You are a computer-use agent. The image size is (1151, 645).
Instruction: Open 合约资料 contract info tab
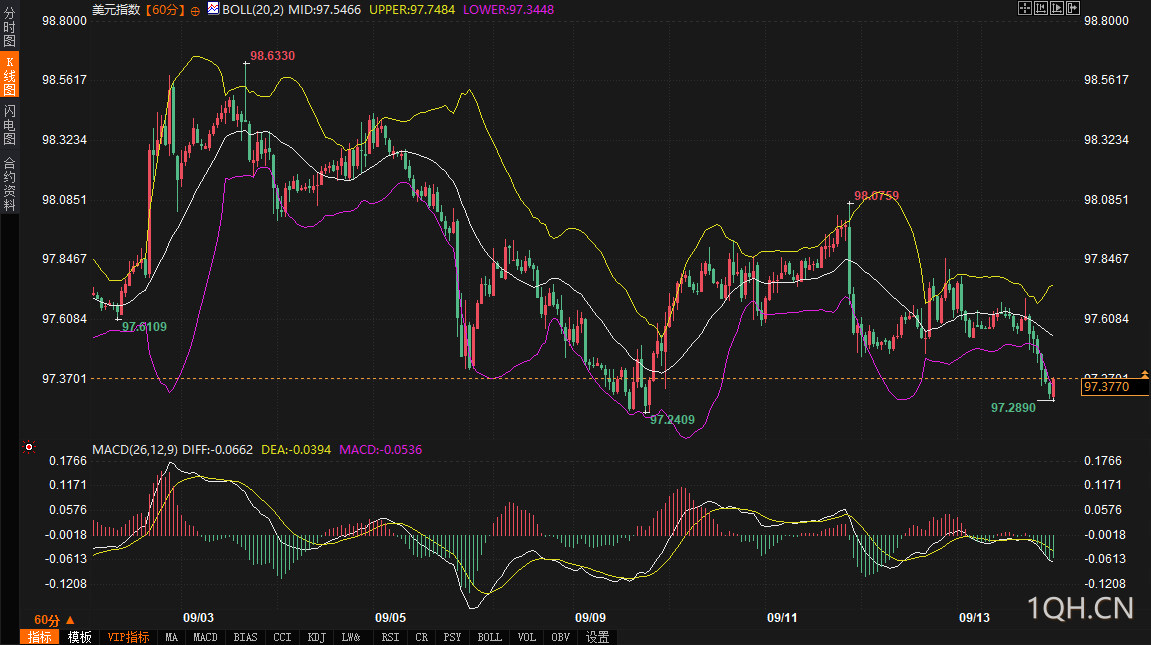(9, 183)
